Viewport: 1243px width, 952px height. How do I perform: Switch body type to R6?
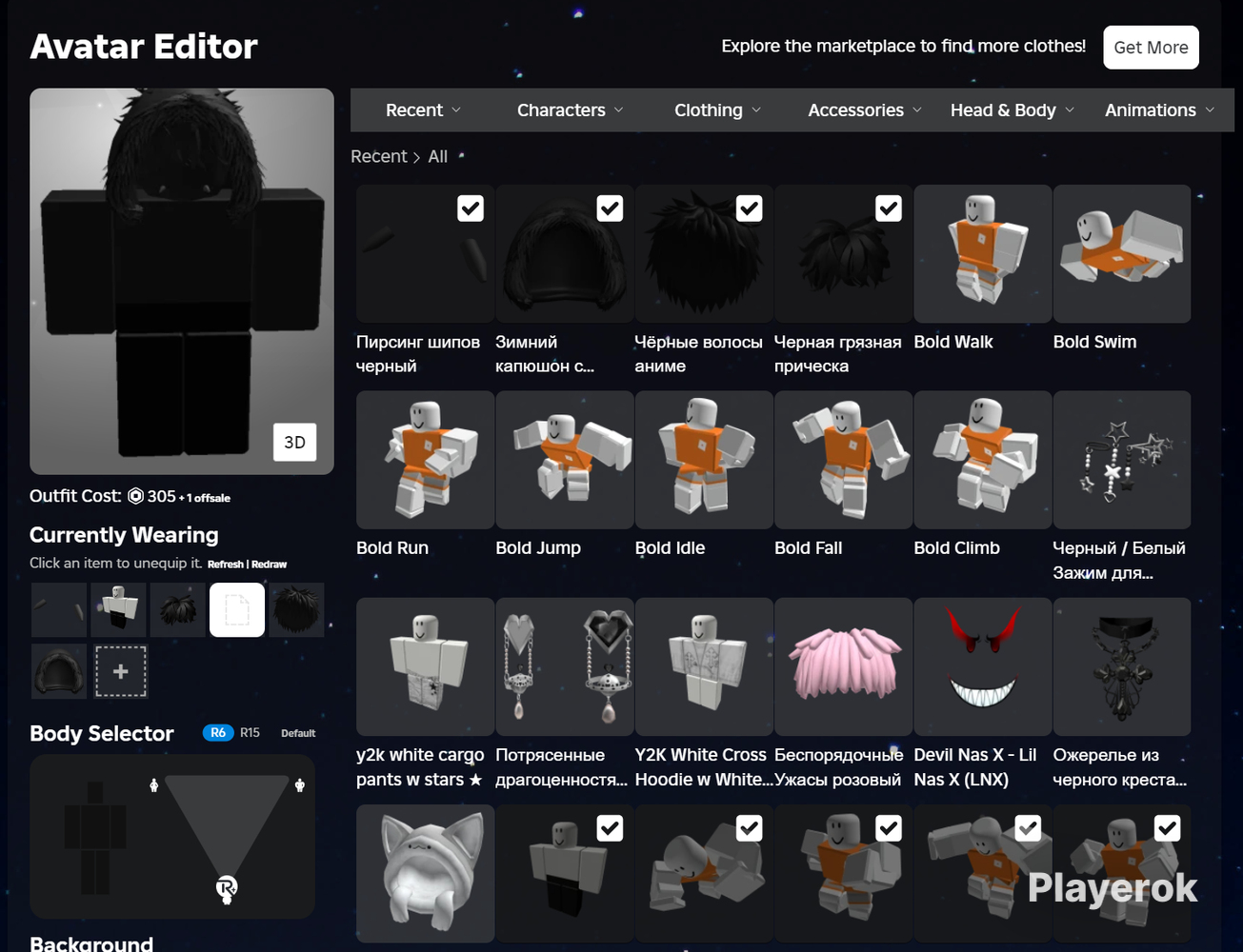coord(218,733)
